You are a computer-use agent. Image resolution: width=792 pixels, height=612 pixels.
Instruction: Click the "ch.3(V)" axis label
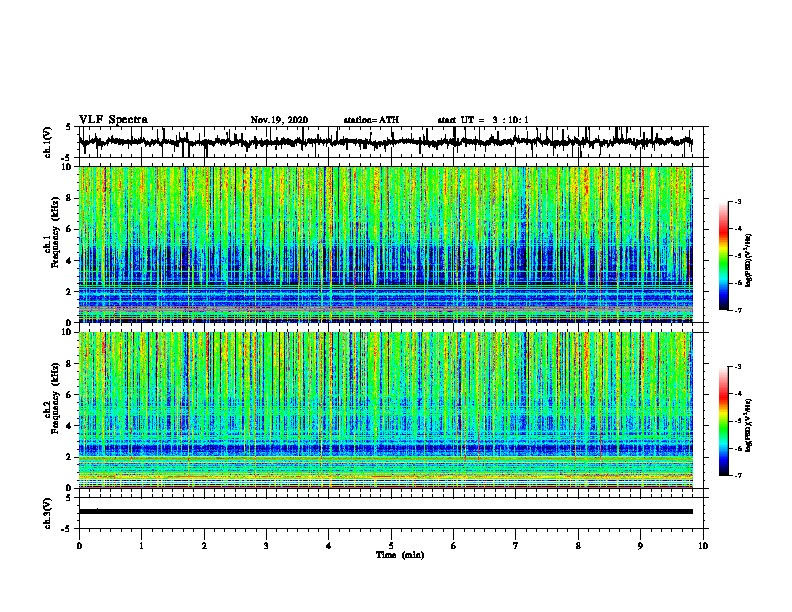48,513
